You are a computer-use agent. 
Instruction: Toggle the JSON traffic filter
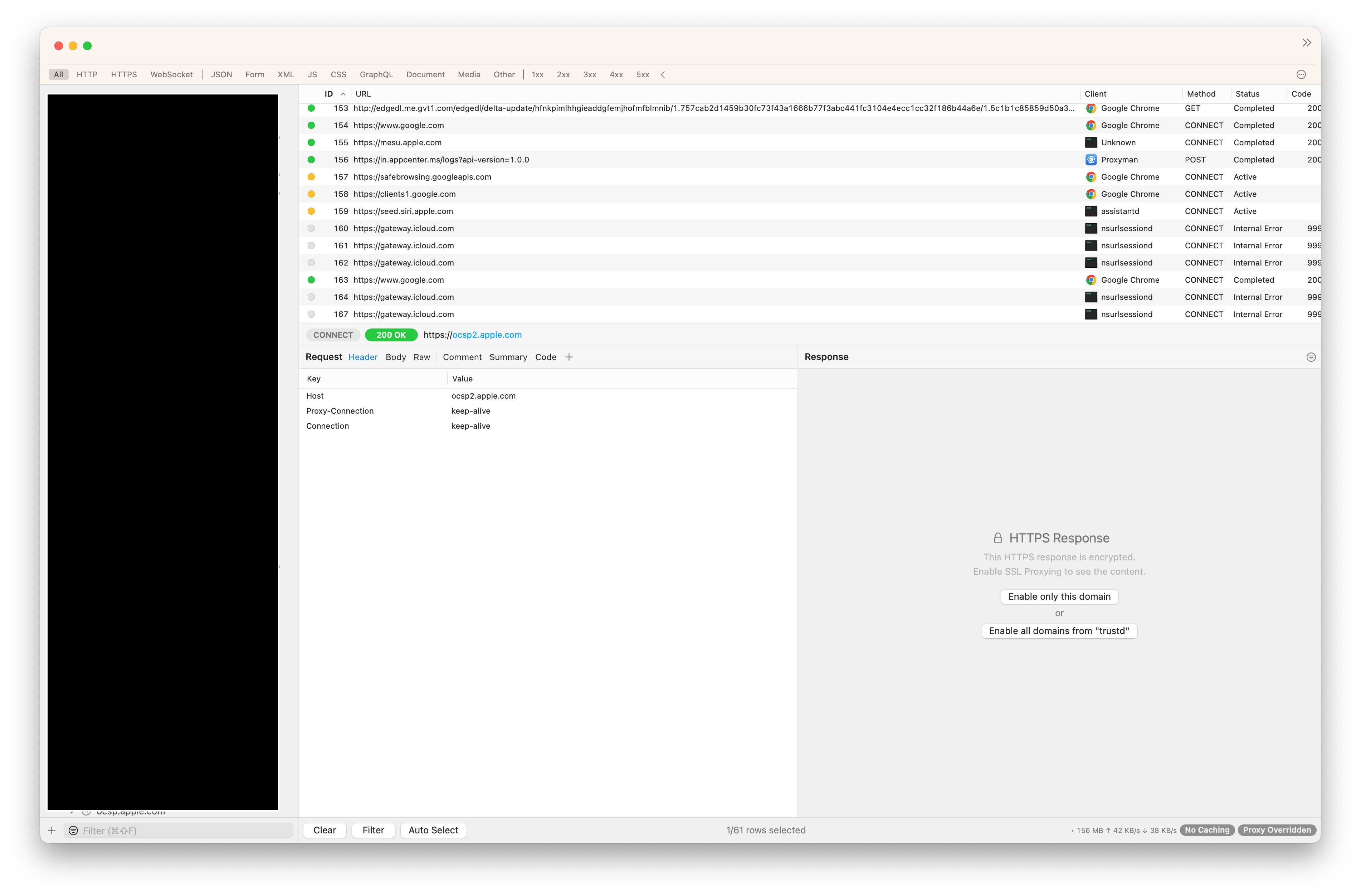click(x=221, y=74)
